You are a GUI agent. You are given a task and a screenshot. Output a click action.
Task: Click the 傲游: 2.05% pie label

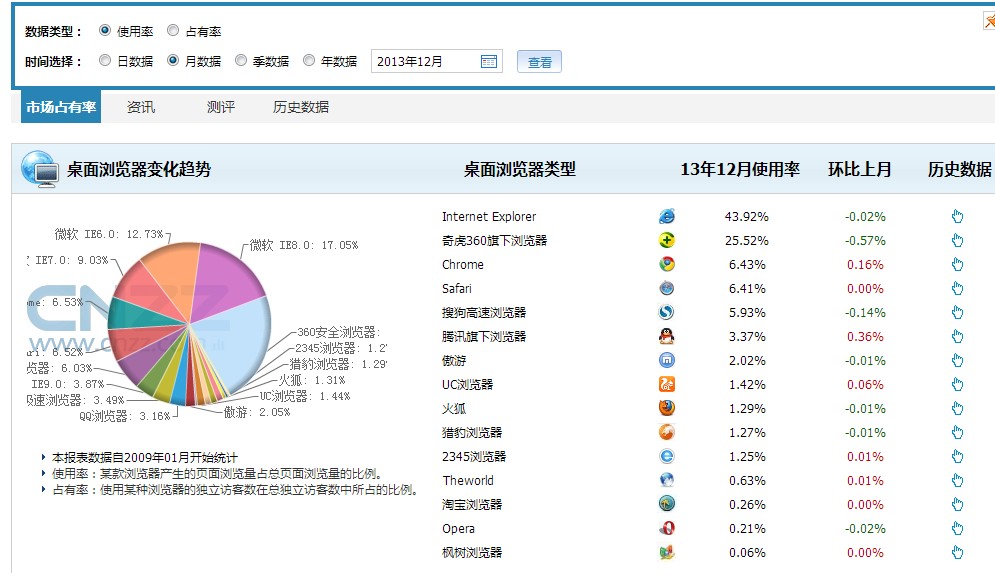256,412
